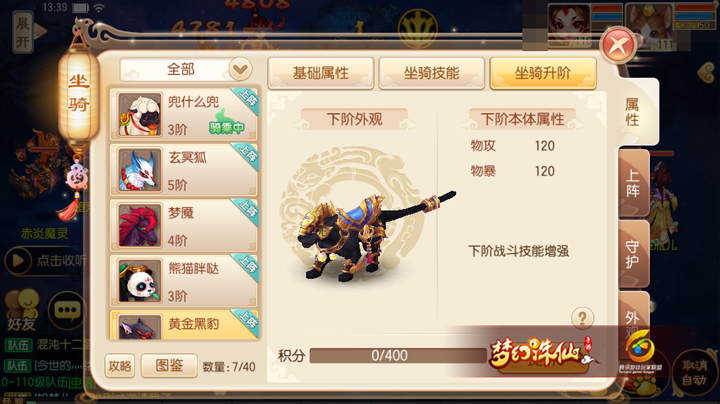Open the 好友 friends icon

[22, 311]
